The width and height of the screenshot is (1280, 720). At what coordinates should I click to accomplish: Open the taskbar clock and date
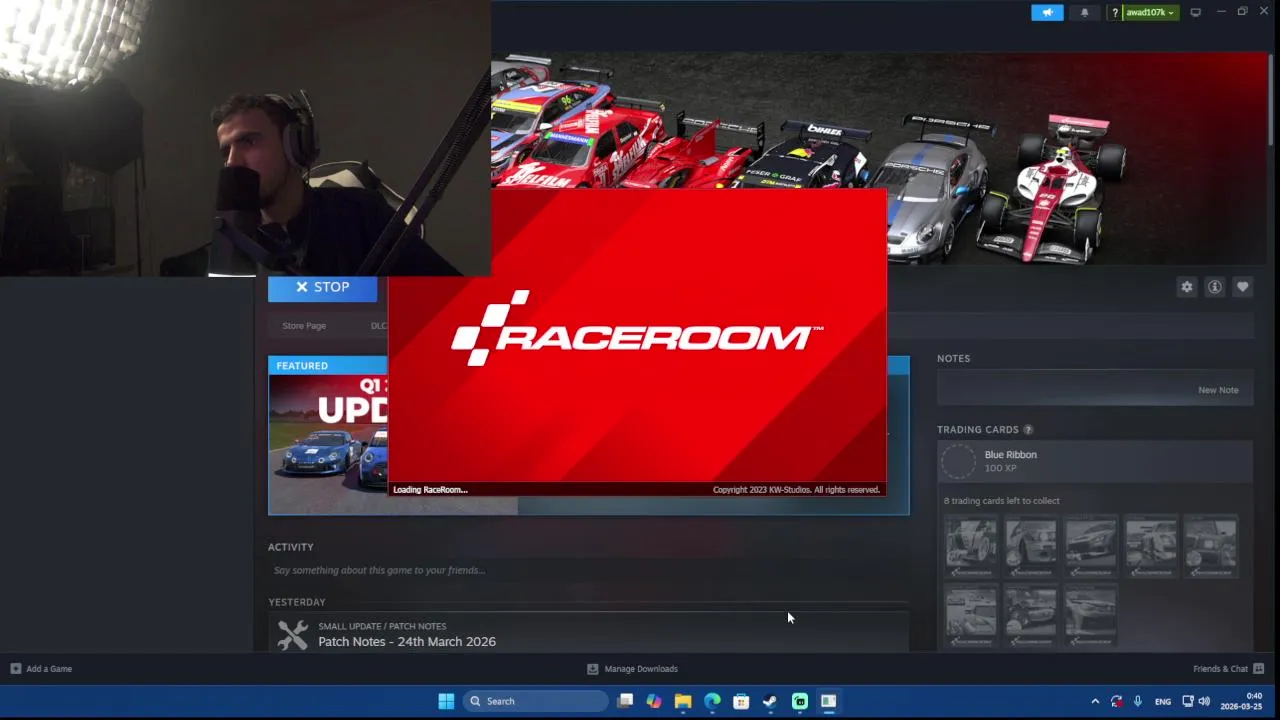pyautogui.click(x=1241, y=701)
